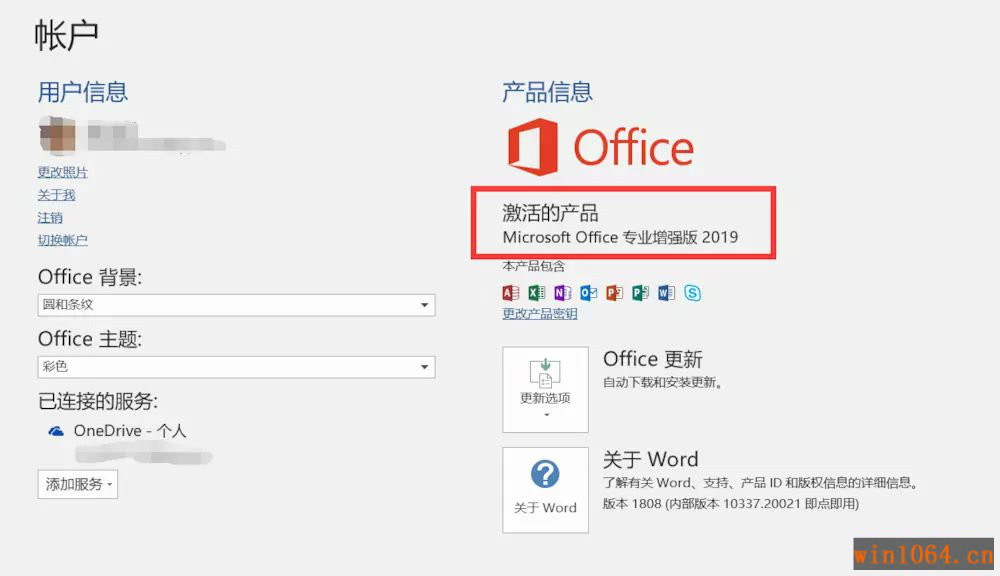Click the Office 主题 label
The height and width of the screenshot is (576, 1000).
[90, 339]
